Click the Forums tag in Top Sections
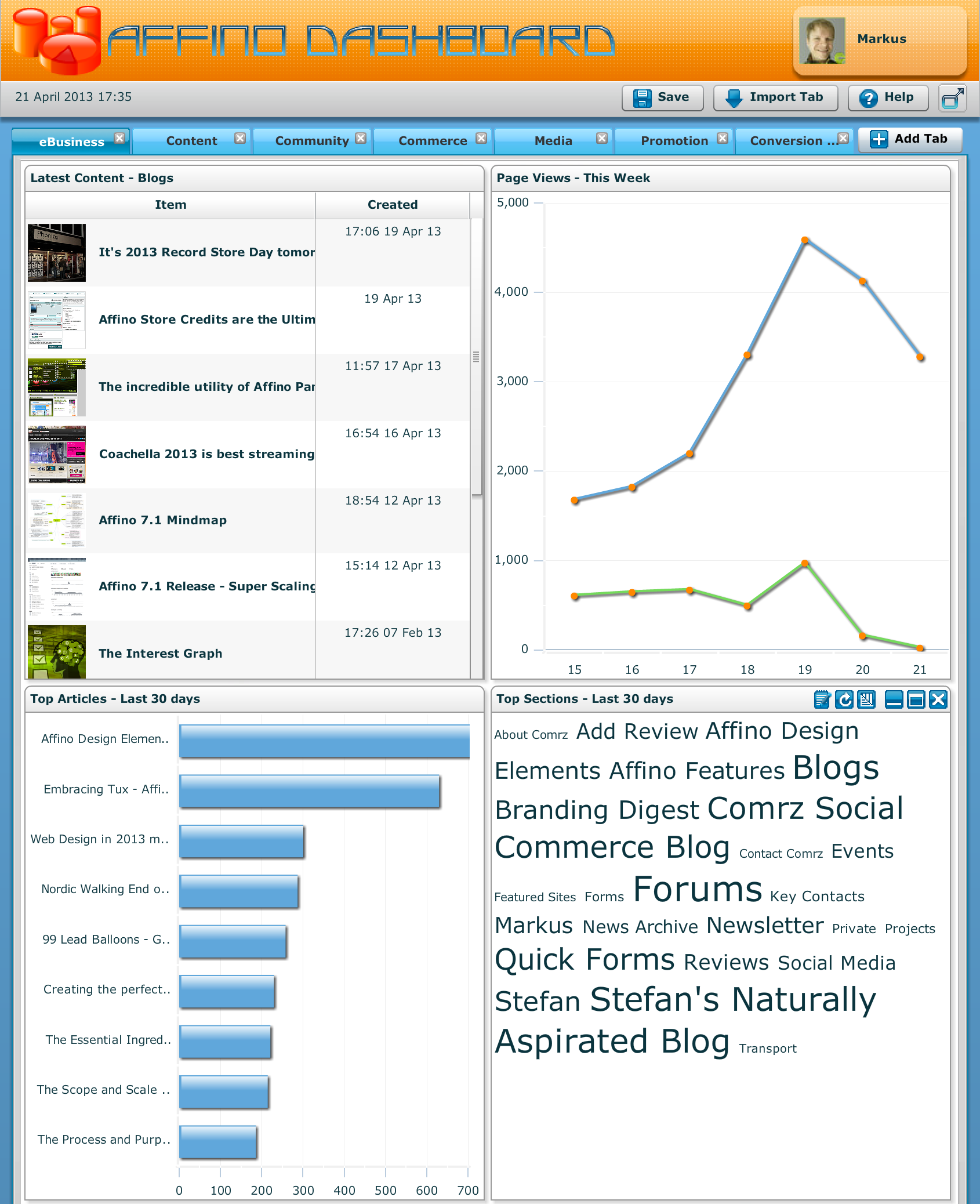The image size is (980, 1204). [698, 889]
